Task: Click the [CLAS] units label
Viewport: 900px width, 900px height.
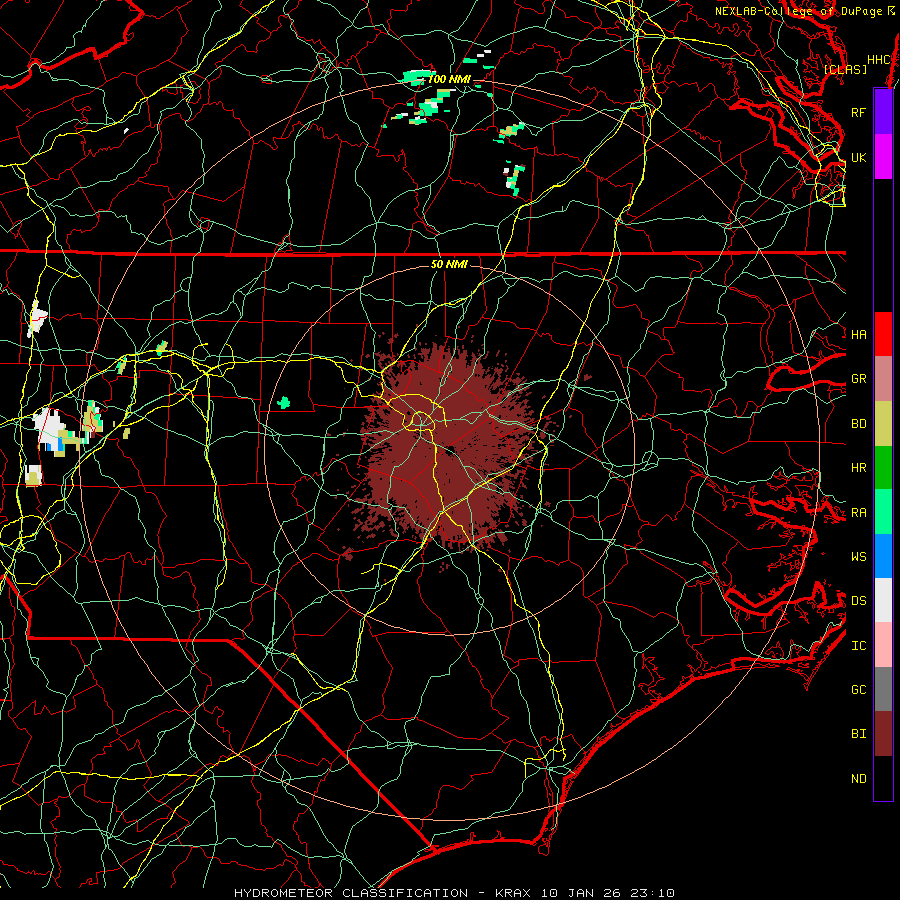Action: (846, 70)
